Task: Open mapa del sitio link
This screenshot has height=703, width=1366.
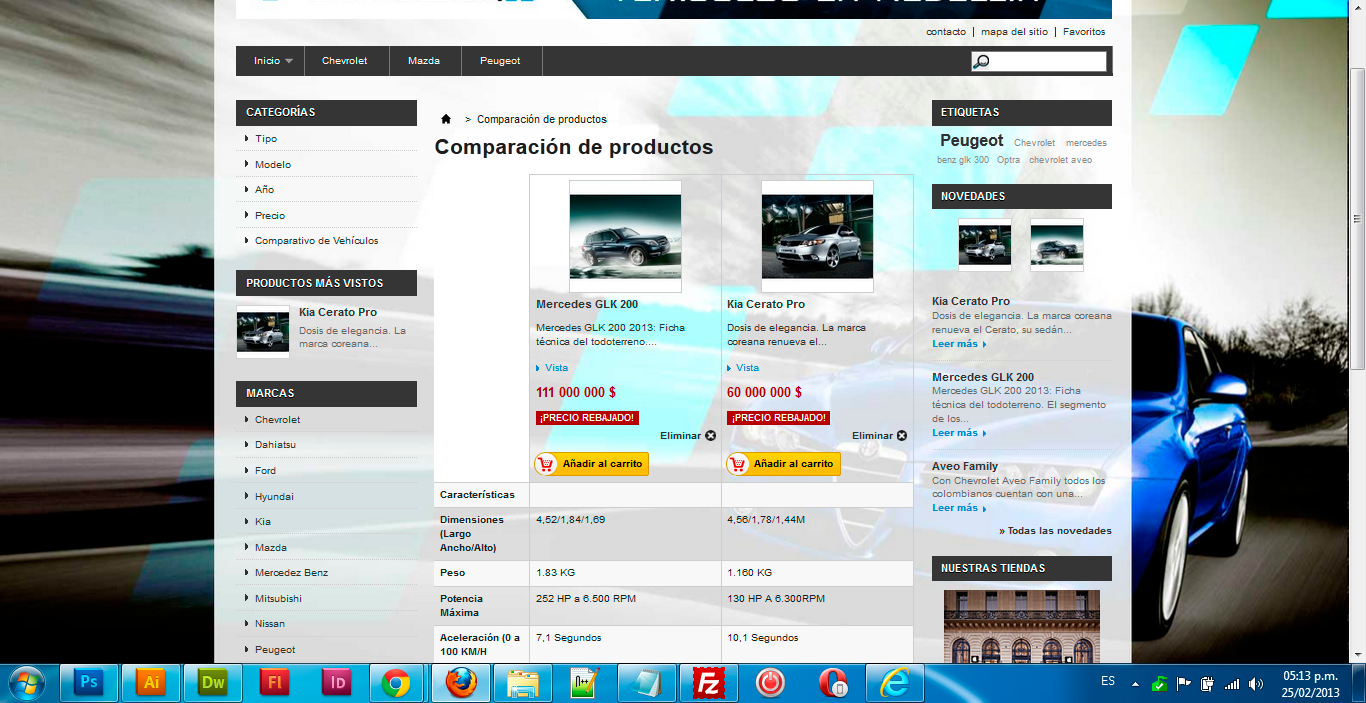Action: [x=1014, y=31]
